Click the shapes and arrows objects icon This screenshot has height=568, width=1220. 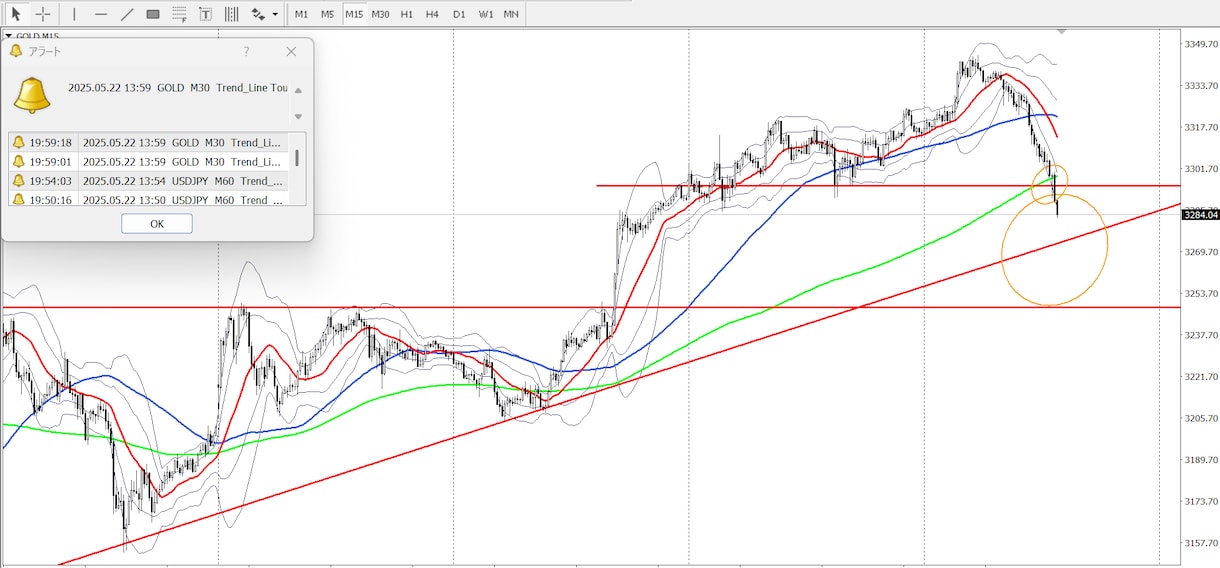[258, 14]
